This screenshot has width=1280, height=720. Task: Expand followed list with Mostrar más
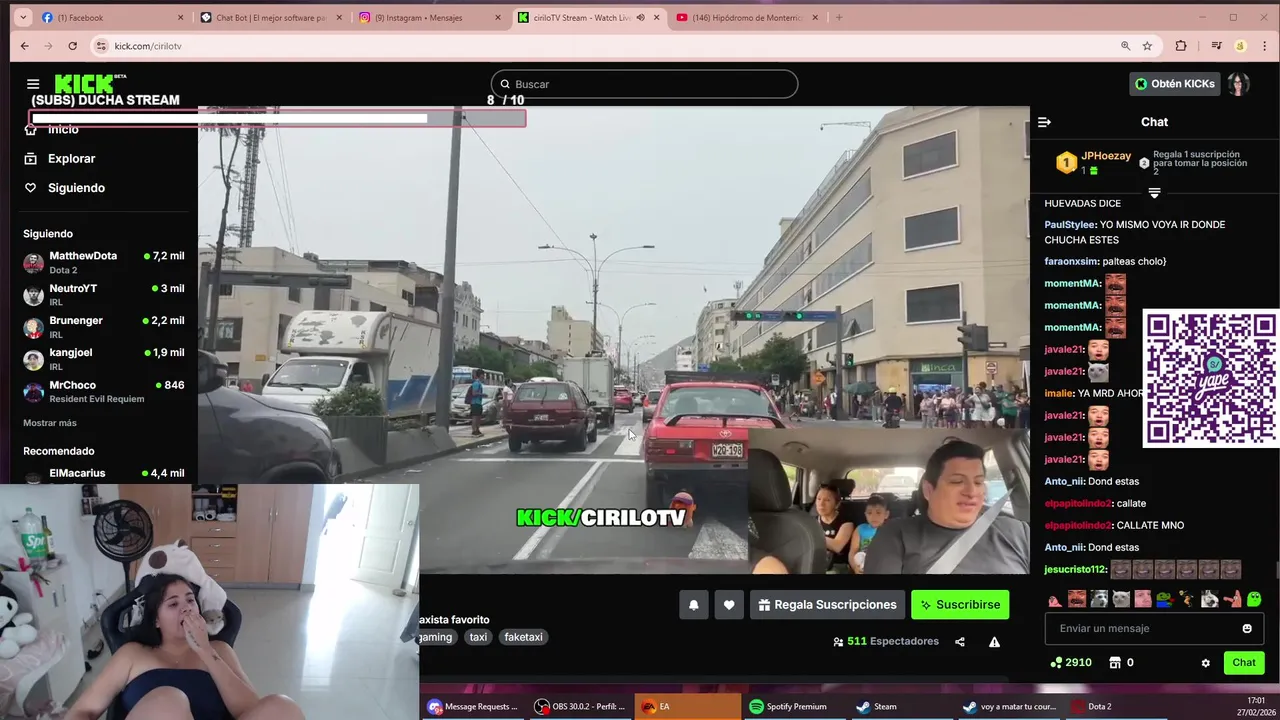pyautogui.click(x=50, y=423)
